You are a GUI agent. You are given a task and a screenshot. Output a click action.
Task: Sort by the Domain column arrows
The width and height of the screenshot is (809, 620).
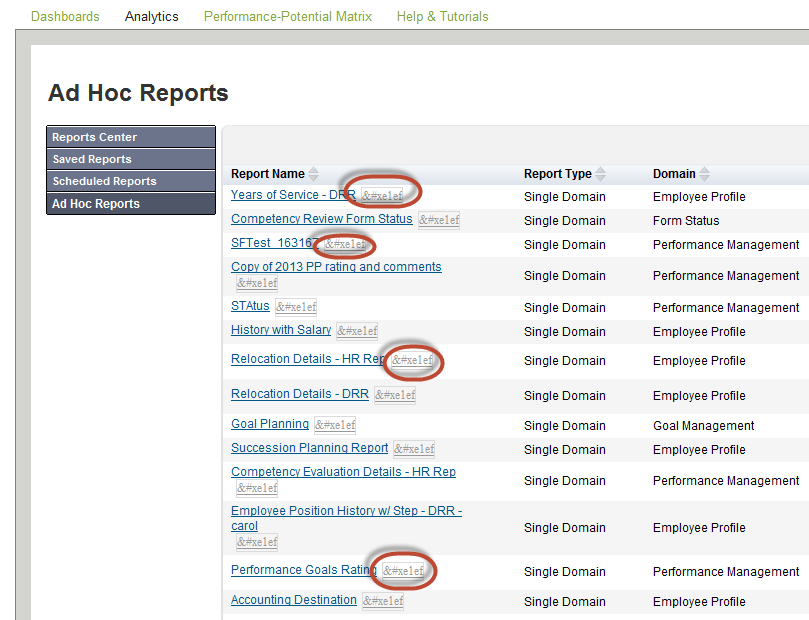[704, 174]
